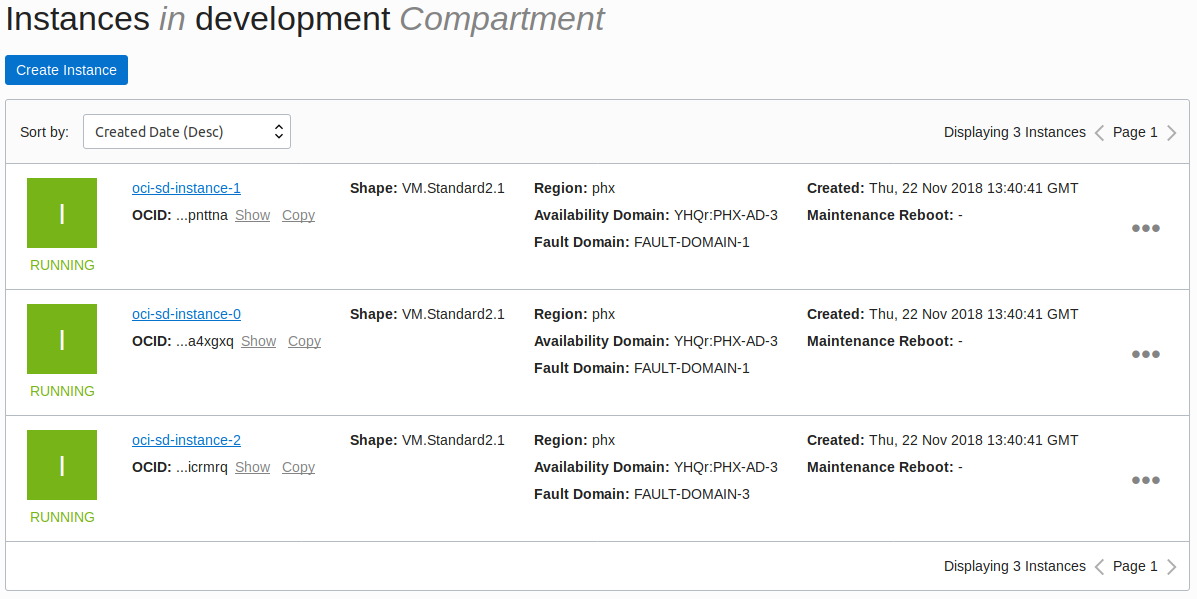The height and width of the screenshot is (599, 1197).
Task: Go to next page using bottom arrow
Action: click(1172, 566)
